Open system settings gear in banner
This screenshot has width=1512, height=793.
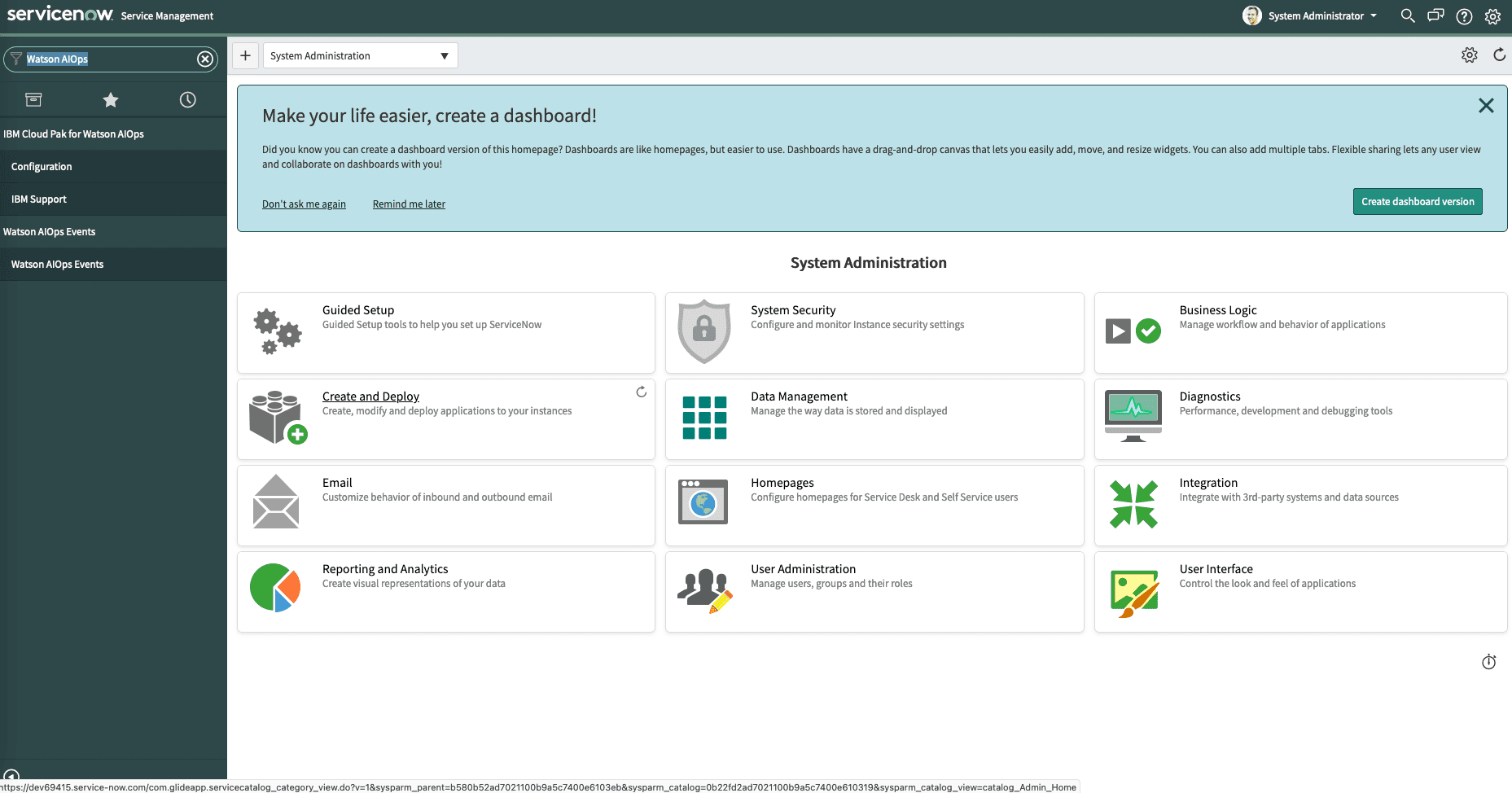click(1492, 16)
